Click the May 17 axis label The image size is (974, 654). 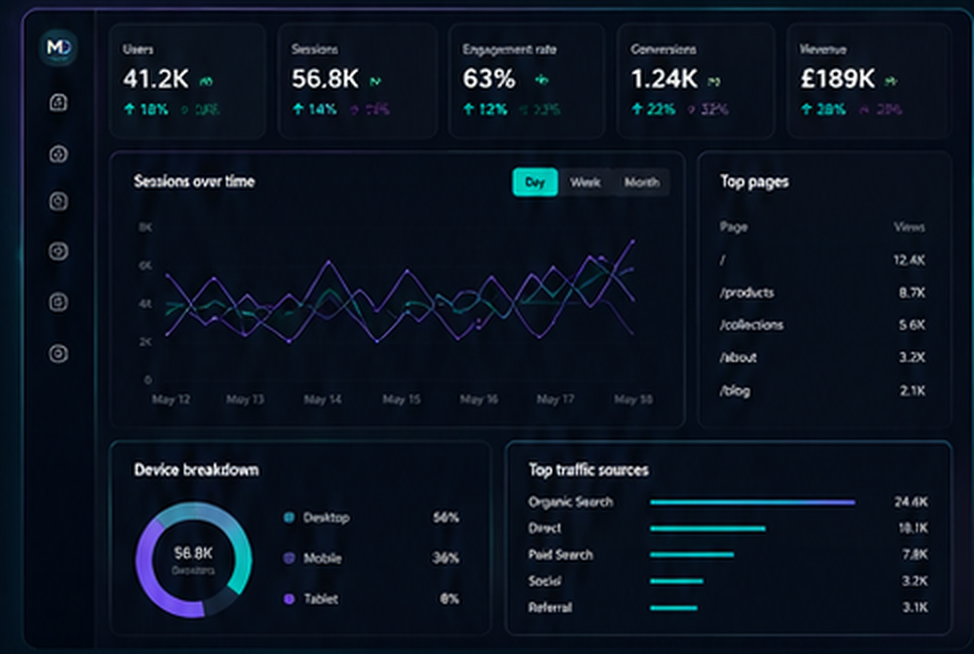pos(555,399)
